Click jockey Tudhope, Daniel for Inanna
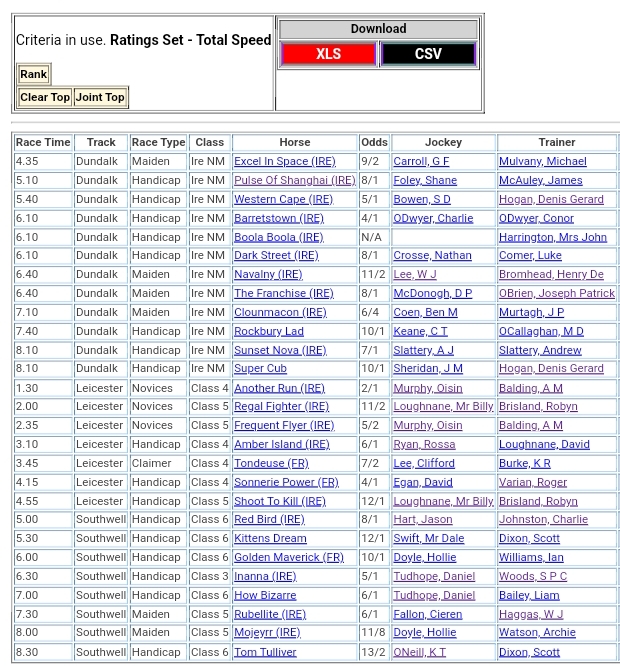620x666 pixels. coord(433,576)
